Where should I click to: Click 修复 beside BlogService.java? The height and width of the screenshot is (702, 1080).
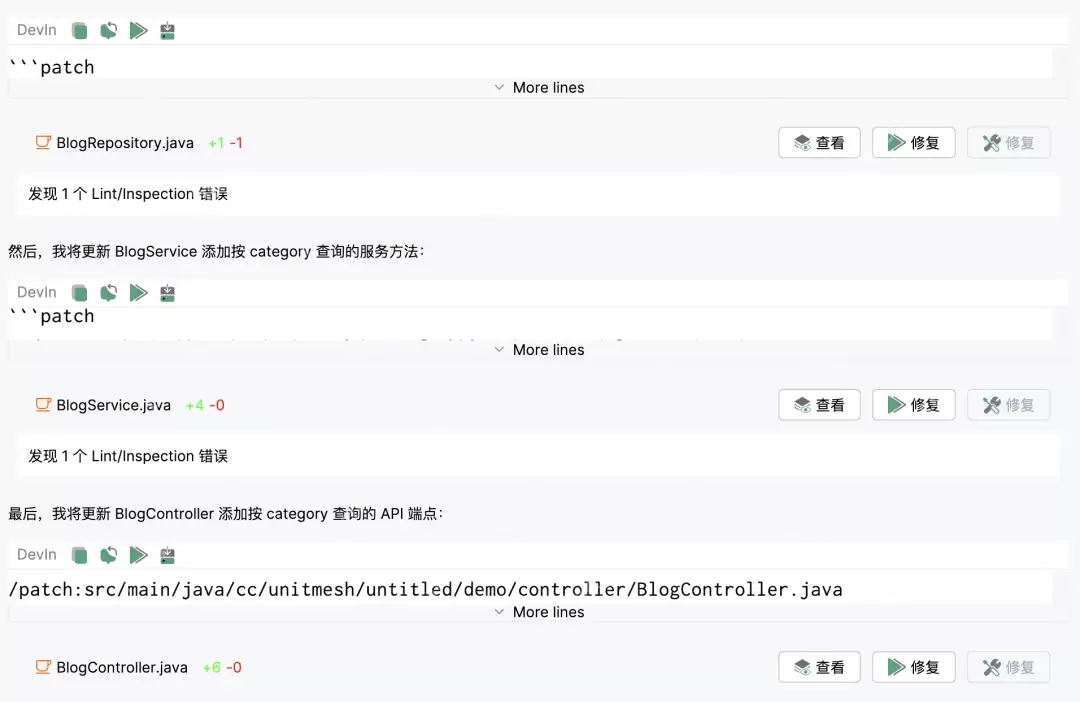click(913, 405)
